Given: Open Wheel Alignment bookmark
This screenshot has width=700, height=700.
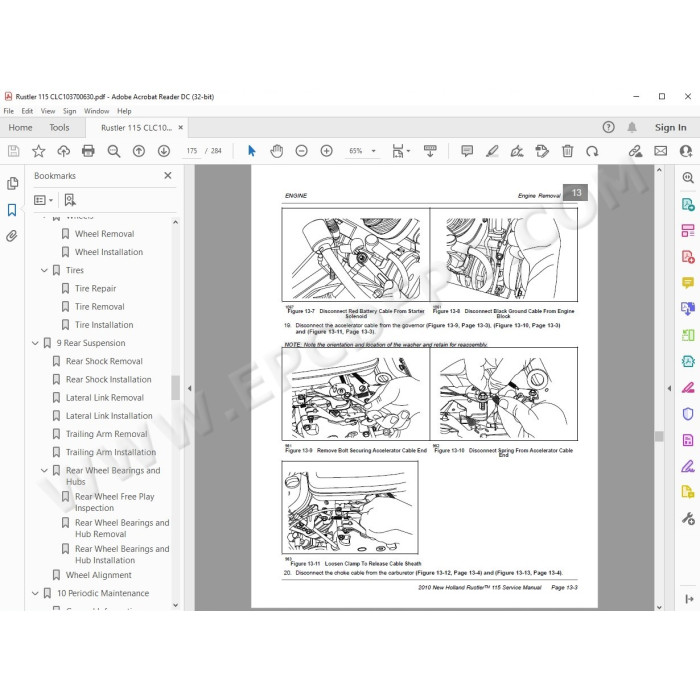Looking at the screenshot, I should point(99,575).
